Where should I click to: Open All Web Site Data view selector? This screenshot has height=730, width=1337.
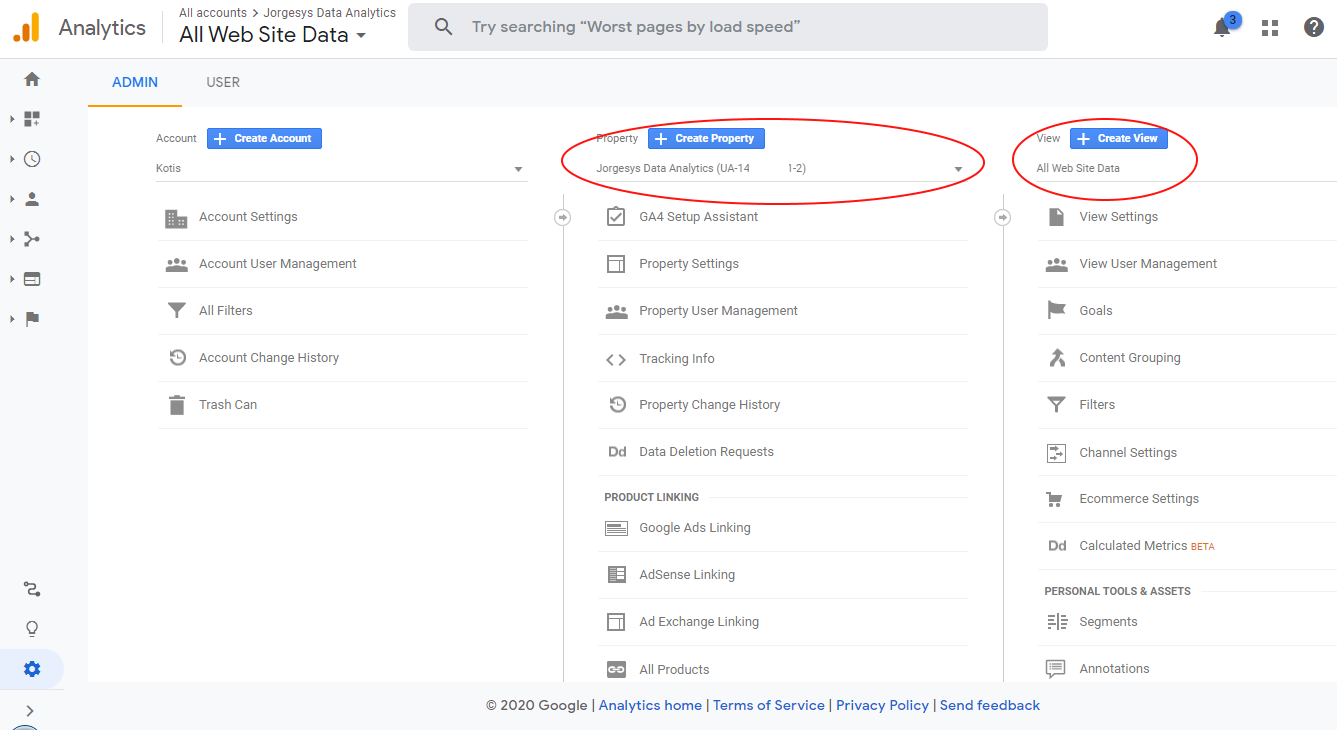[x=272, y=35]
